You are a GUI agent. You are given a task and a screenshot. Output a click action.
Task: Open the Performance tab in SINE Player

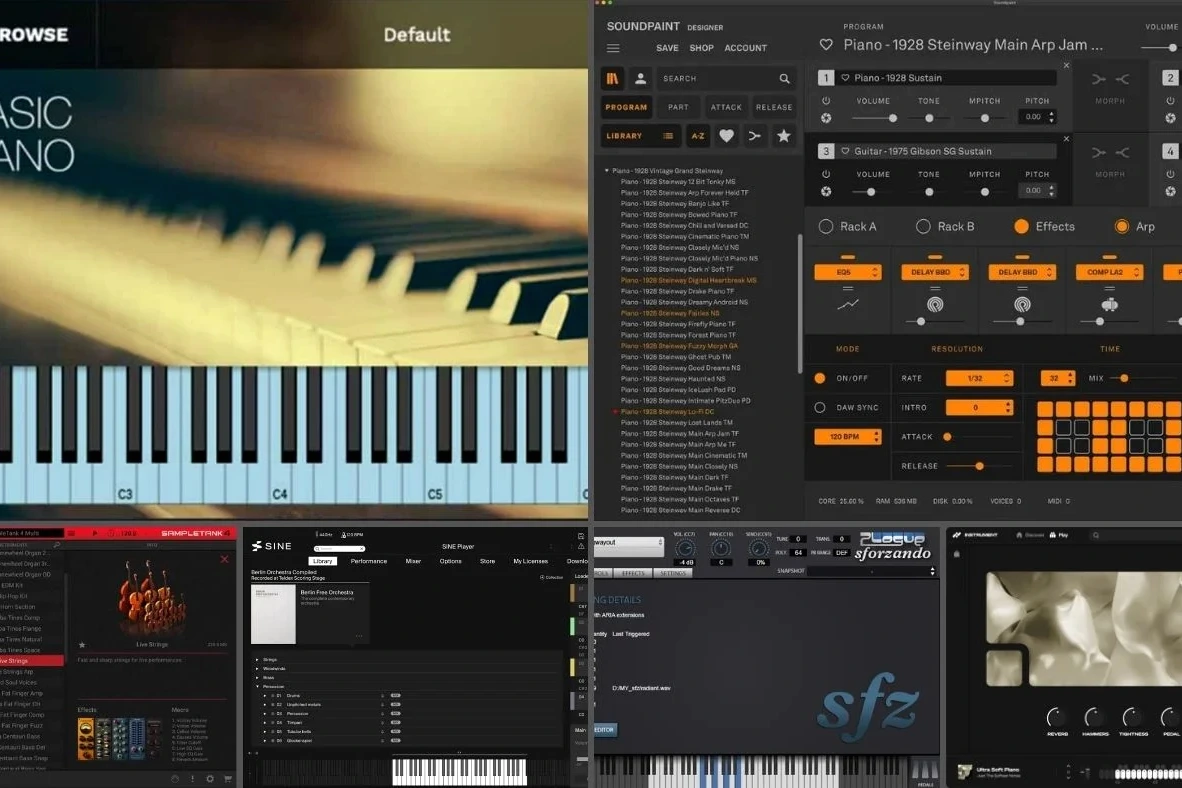tap(369, 561)
